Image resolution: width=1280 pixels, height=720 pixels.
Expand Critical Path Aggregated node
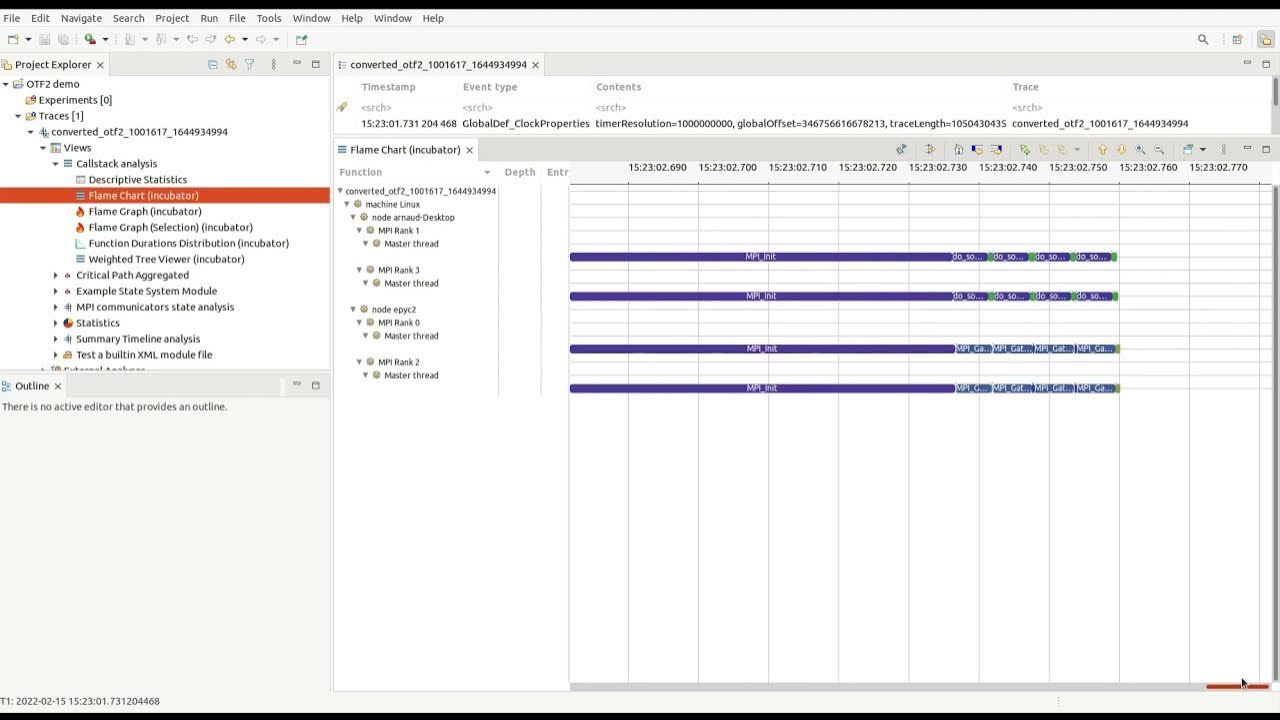pyautogui.click(x=56, y=275)
